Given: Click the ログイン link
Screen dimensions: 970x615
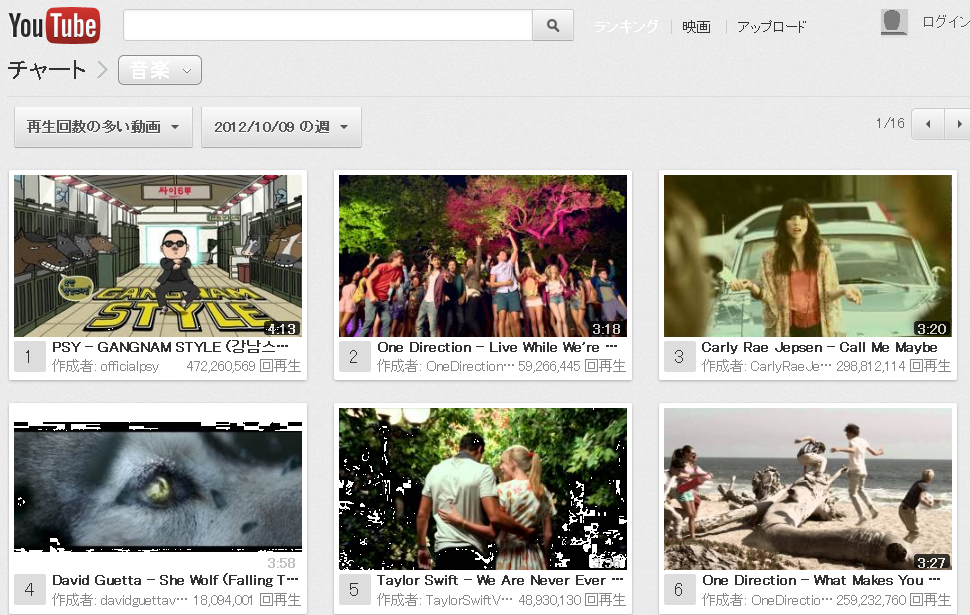Looking at the screenshot, I should pyautogui.click(x=945, y=22).
